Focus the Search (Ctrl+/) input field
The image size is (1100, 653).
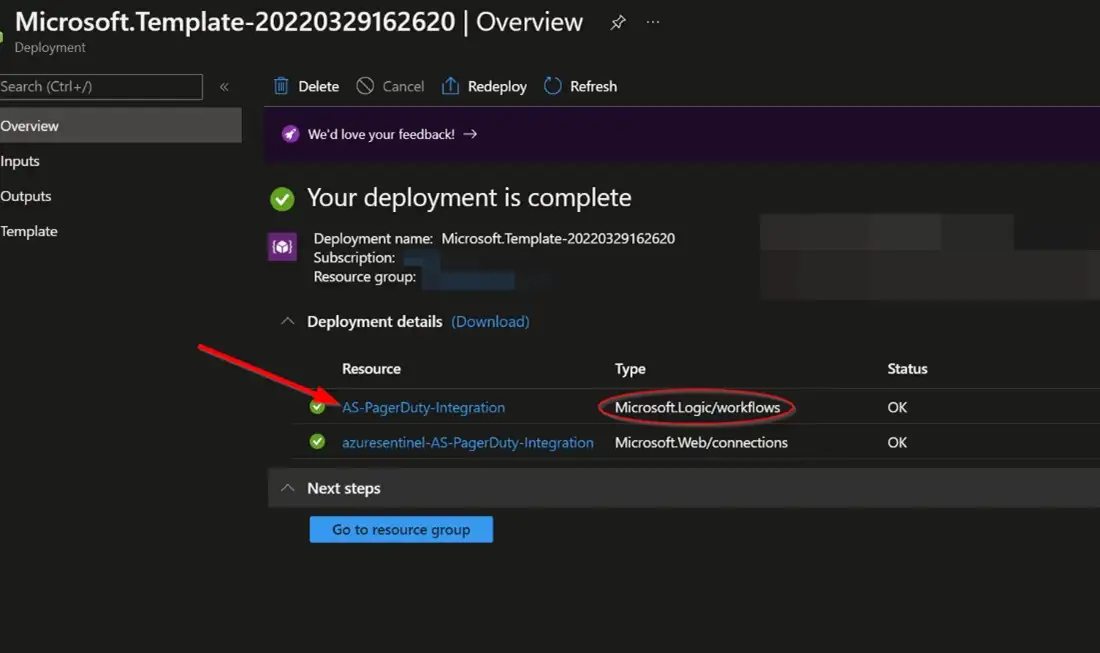coord(100,87)
